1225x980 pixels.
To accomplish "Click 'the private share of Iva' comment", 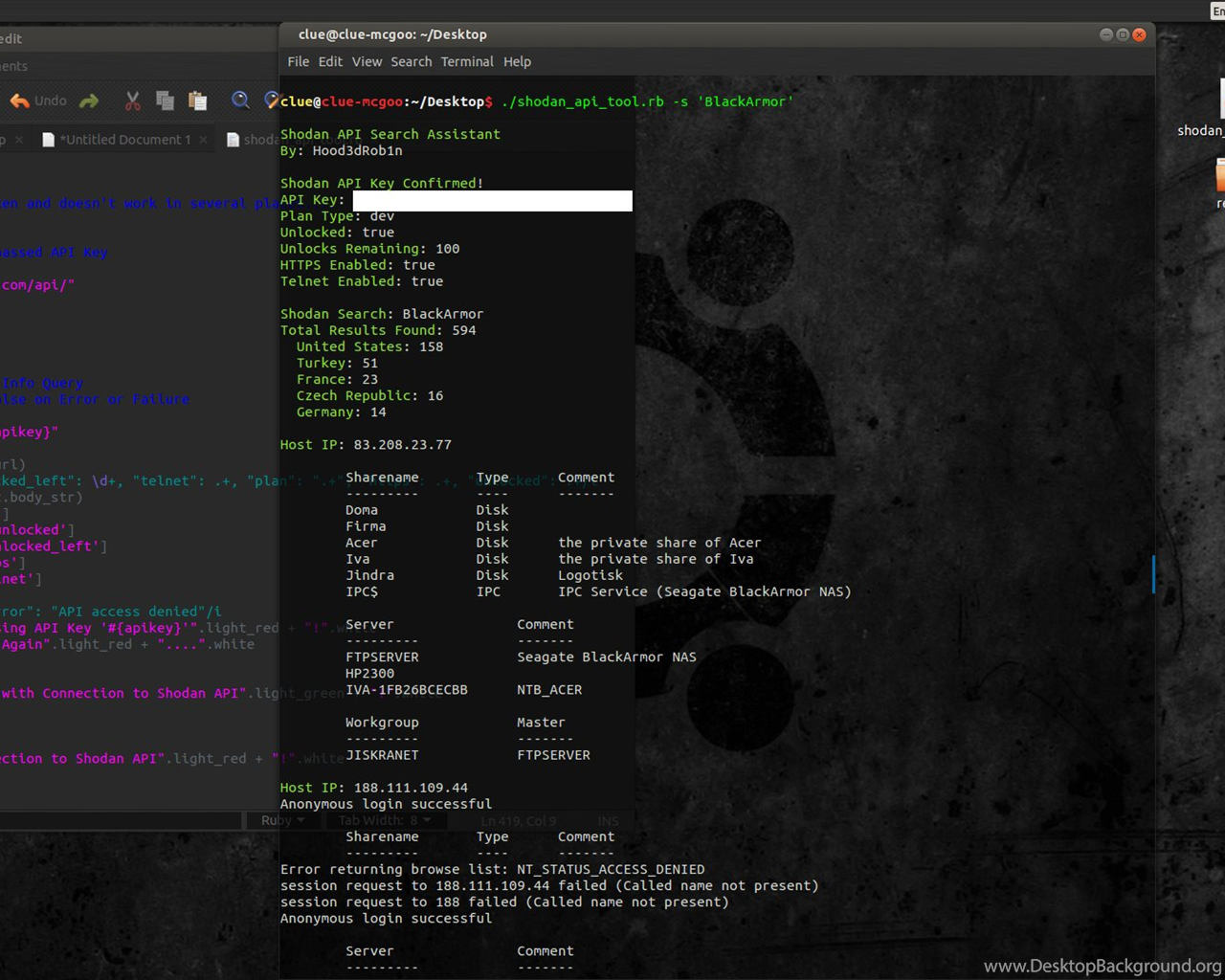I will coord(656,559).
